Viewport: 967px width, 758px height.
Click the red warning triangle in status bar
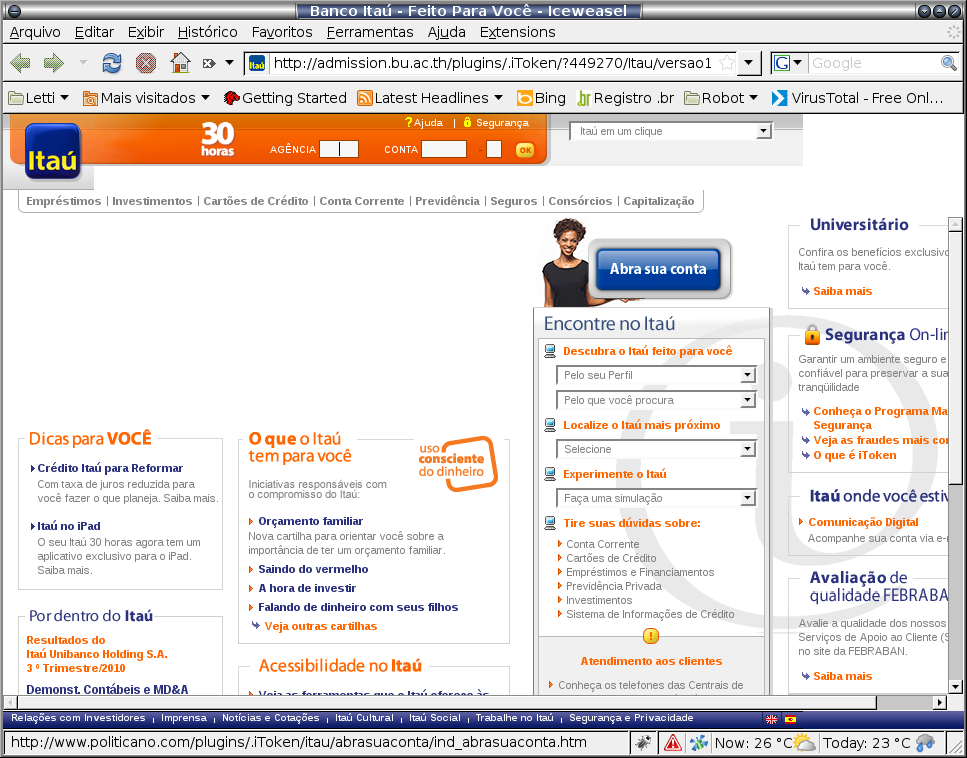click(672, 743)
